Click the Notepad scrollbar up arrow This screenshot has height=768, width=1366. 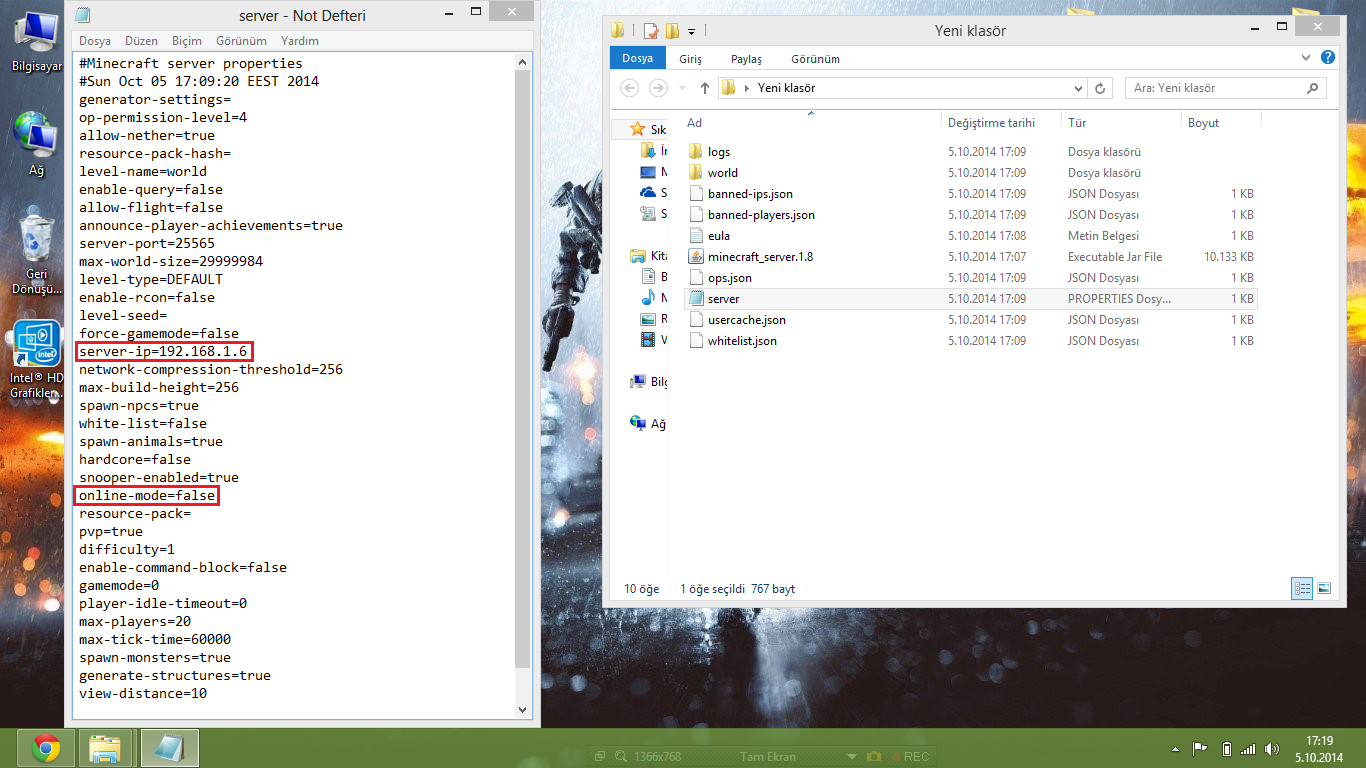pos(522,62)
